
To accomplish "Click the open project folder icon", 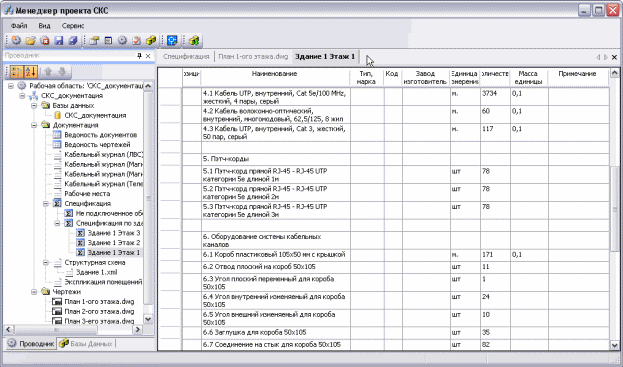I will point(31,41).
